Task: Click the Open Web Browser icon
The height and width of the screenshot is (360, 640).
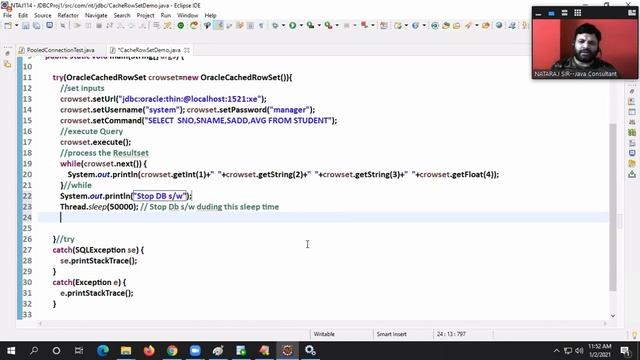Action: click(435, 26)
